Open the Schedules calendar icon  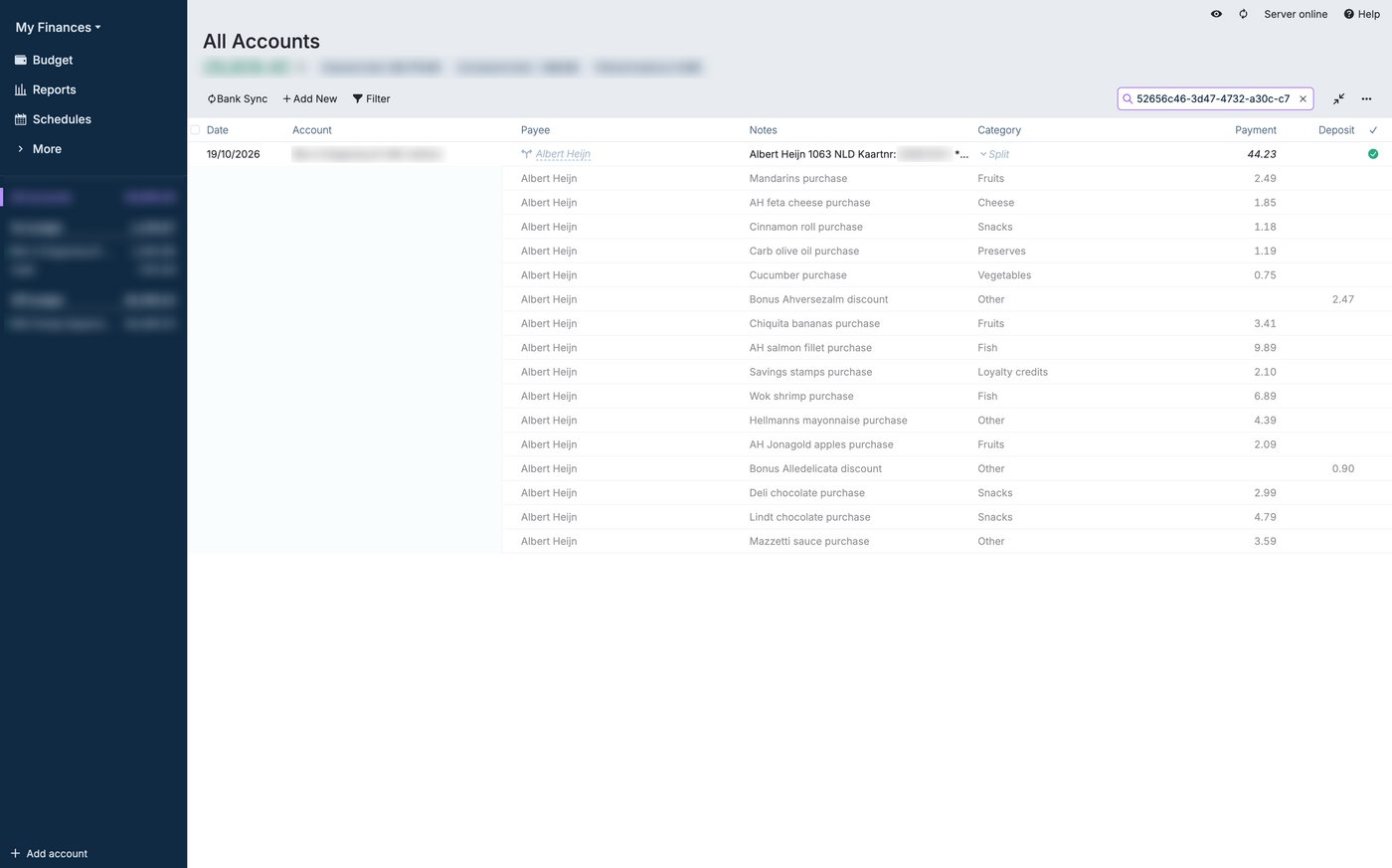click(20, 119)
